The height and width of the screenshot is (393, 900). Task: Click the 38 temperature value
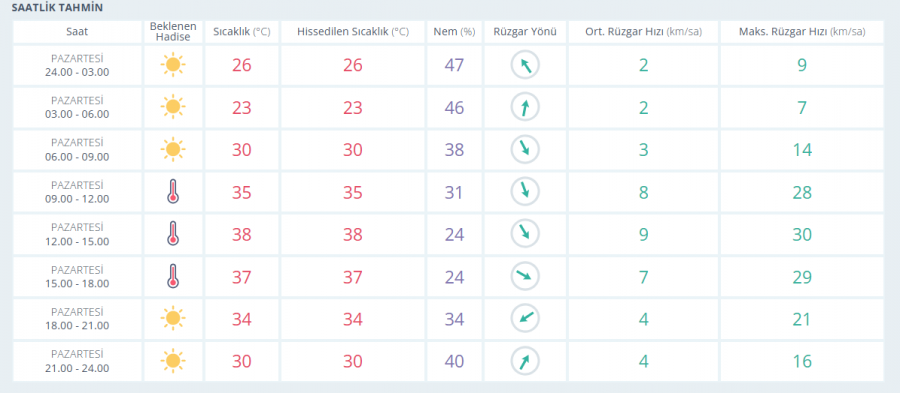(x=242, y=235)
